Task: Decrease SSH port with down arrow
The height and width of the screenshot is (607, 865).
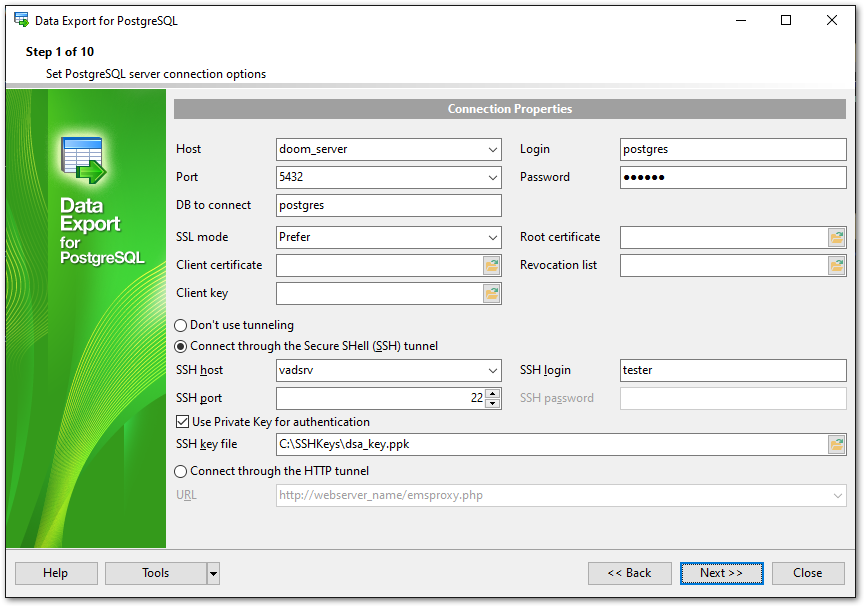Action: coord(493,403)
